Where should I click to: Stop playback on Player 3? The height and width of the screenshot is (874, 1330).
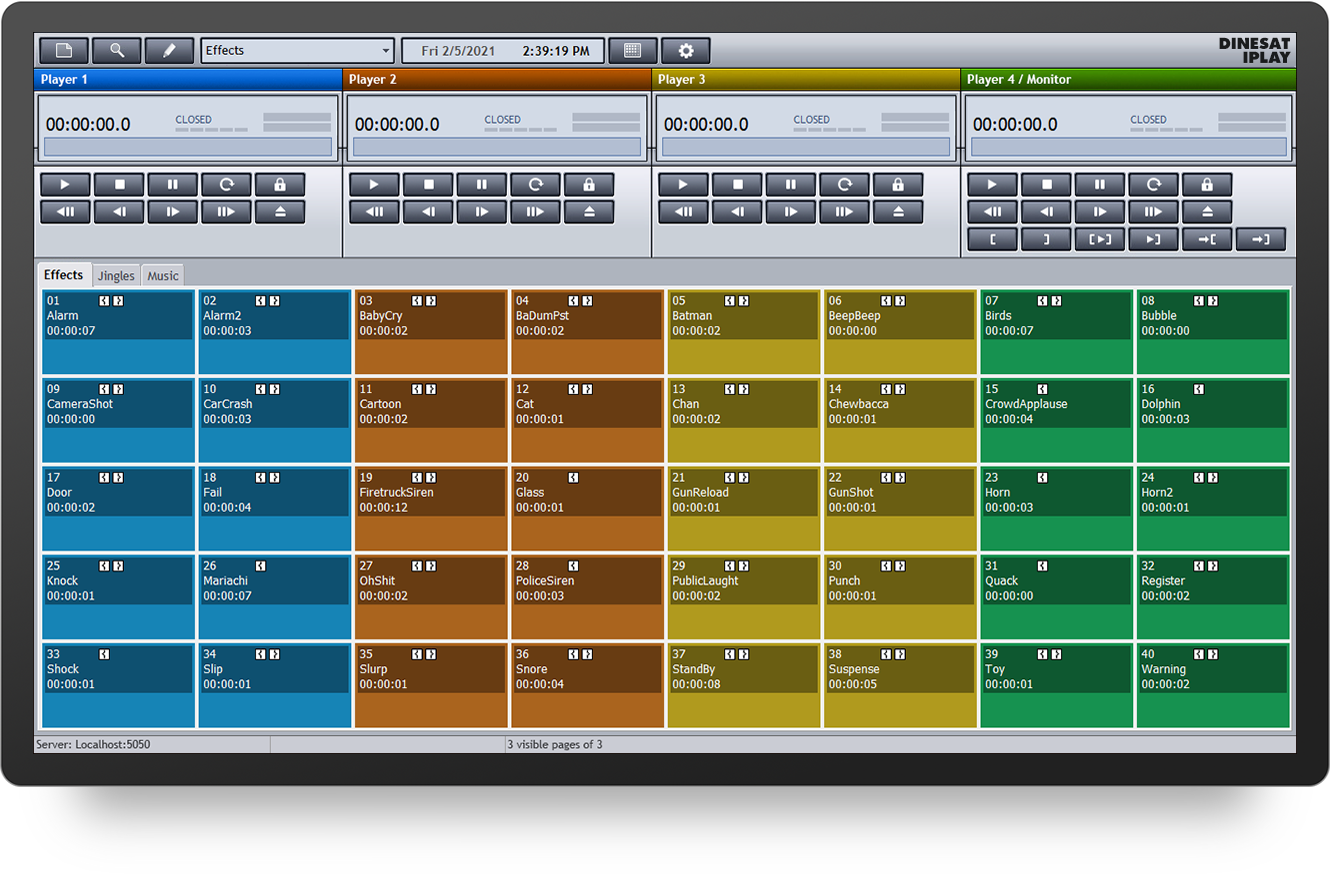738,185
